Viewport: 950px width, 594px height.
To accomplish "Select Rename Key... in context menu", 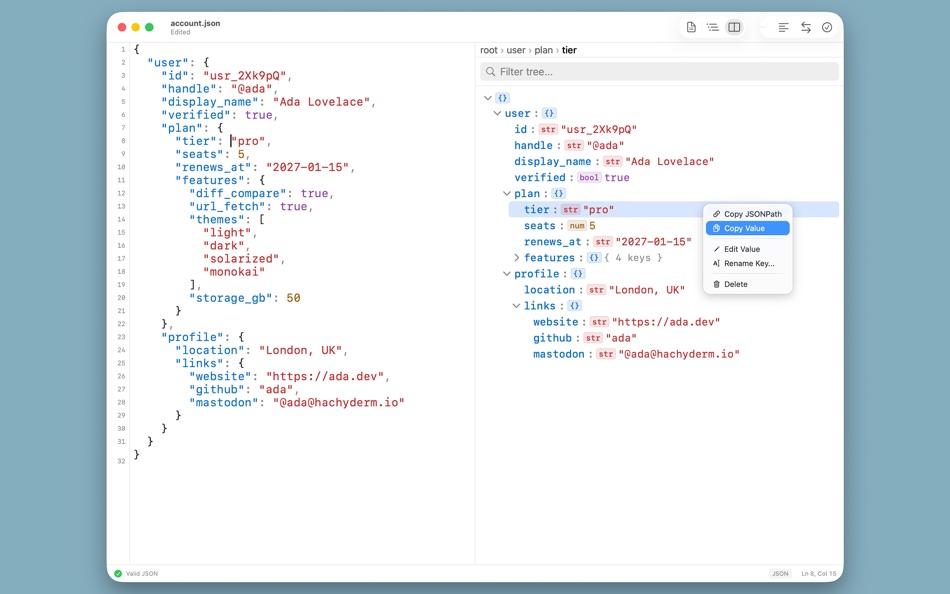I will (748, 264).
